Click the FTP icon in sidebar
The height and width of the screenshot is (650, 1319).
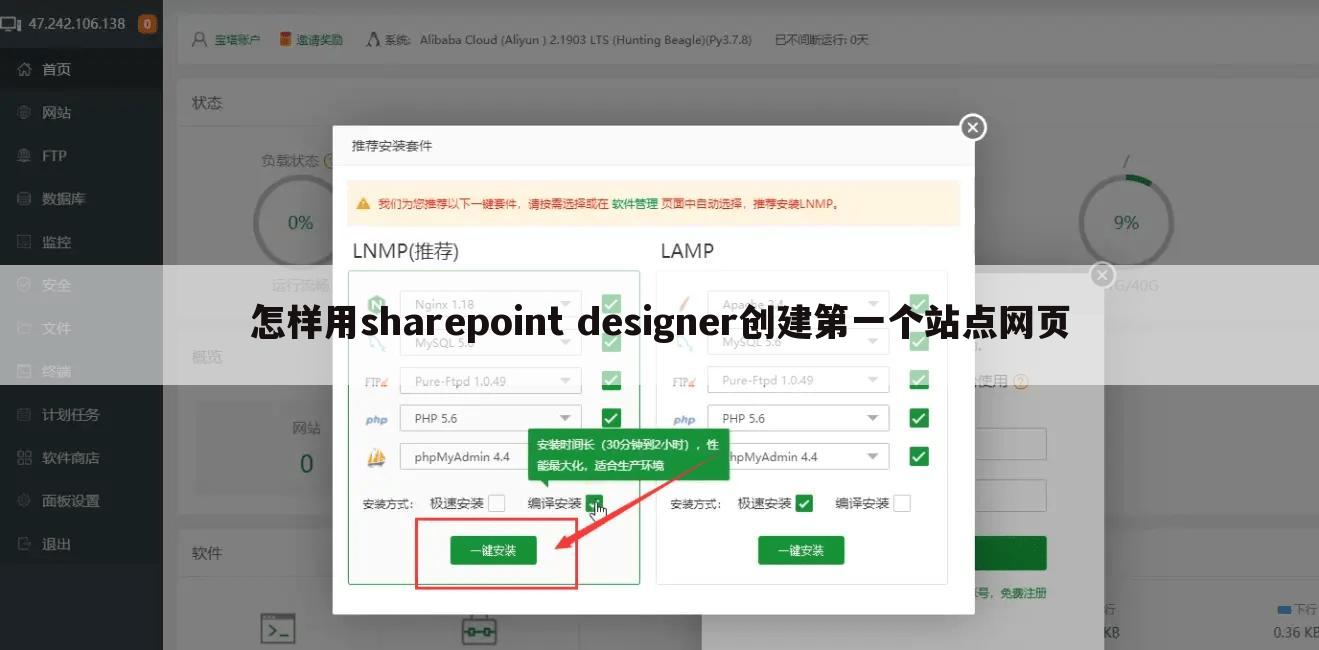coord(24,155)
